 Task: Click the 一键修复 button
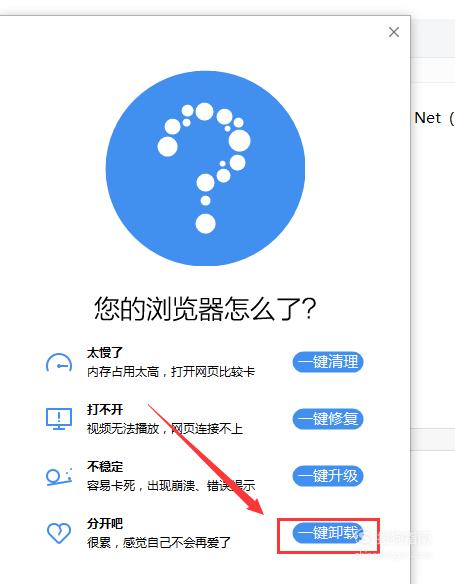328,419
